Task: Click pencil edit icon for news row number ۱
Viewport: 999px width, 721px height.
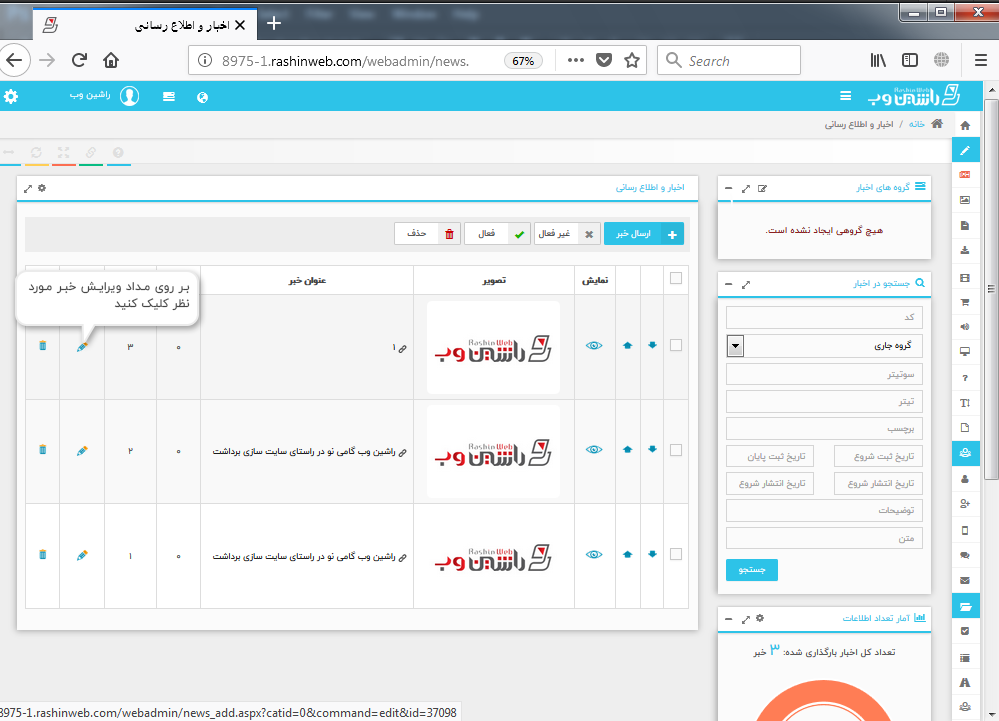Action: click(x=82, y=555)
